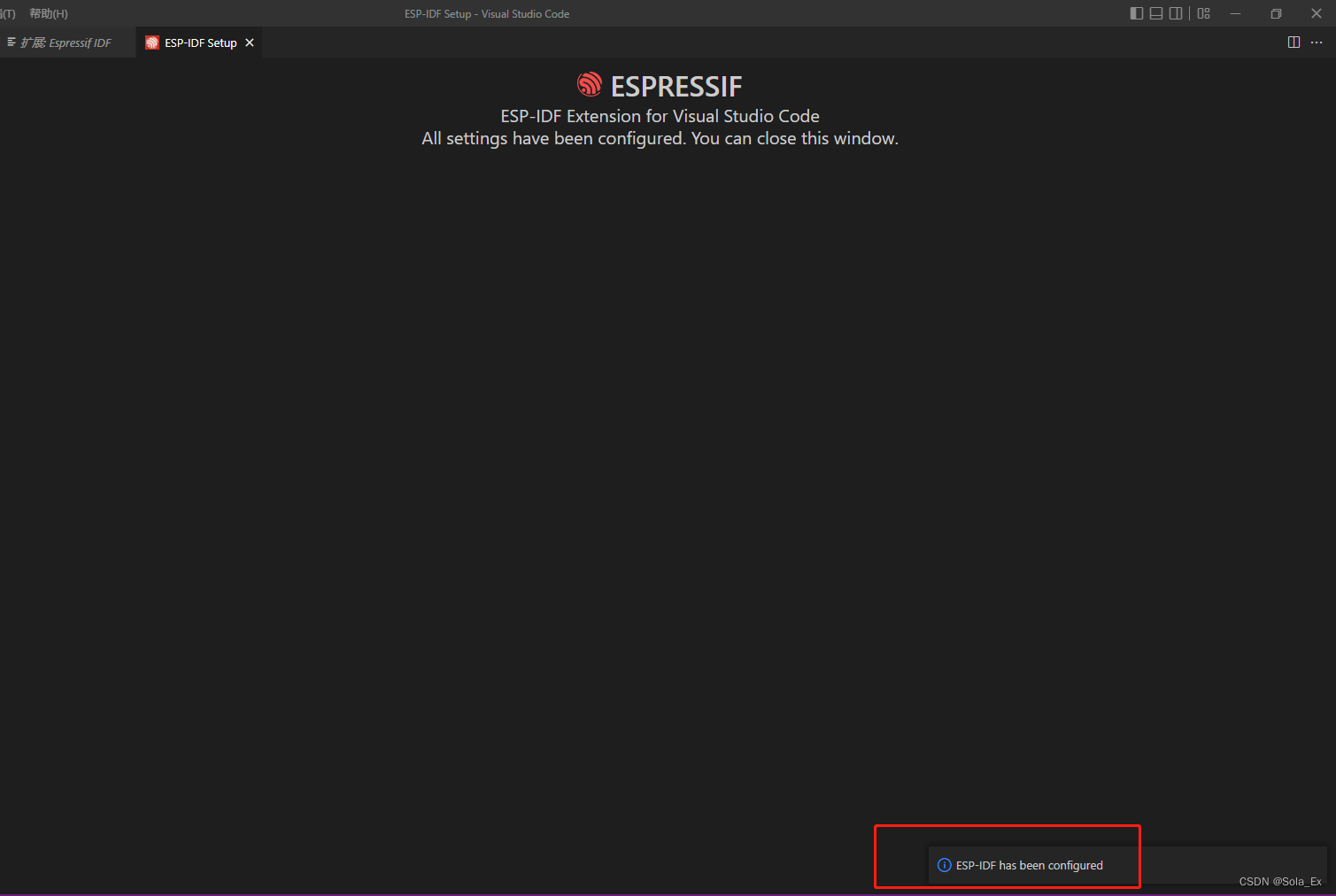The image size is (1336, 896).
Task: Select the ESP-IDF Setup tab
Action: [x=200, y=42]
